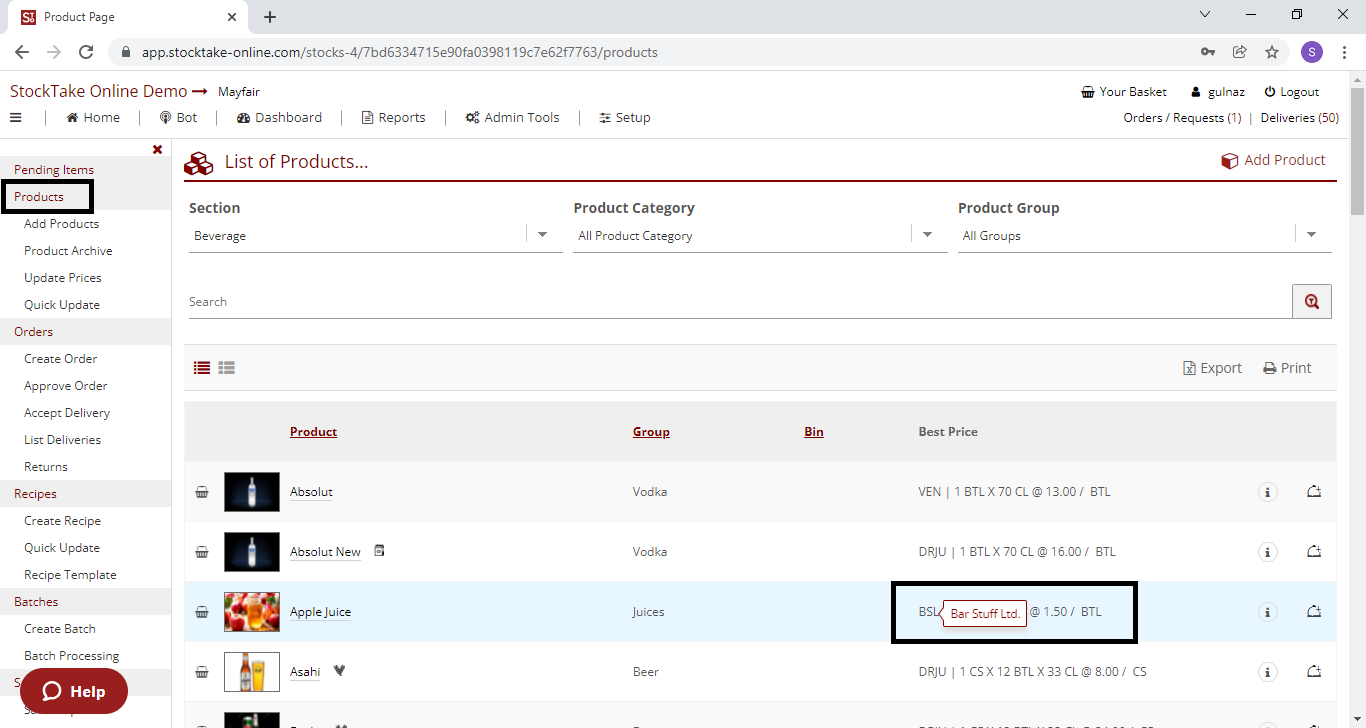Sort by Product column header

[313, 432]
